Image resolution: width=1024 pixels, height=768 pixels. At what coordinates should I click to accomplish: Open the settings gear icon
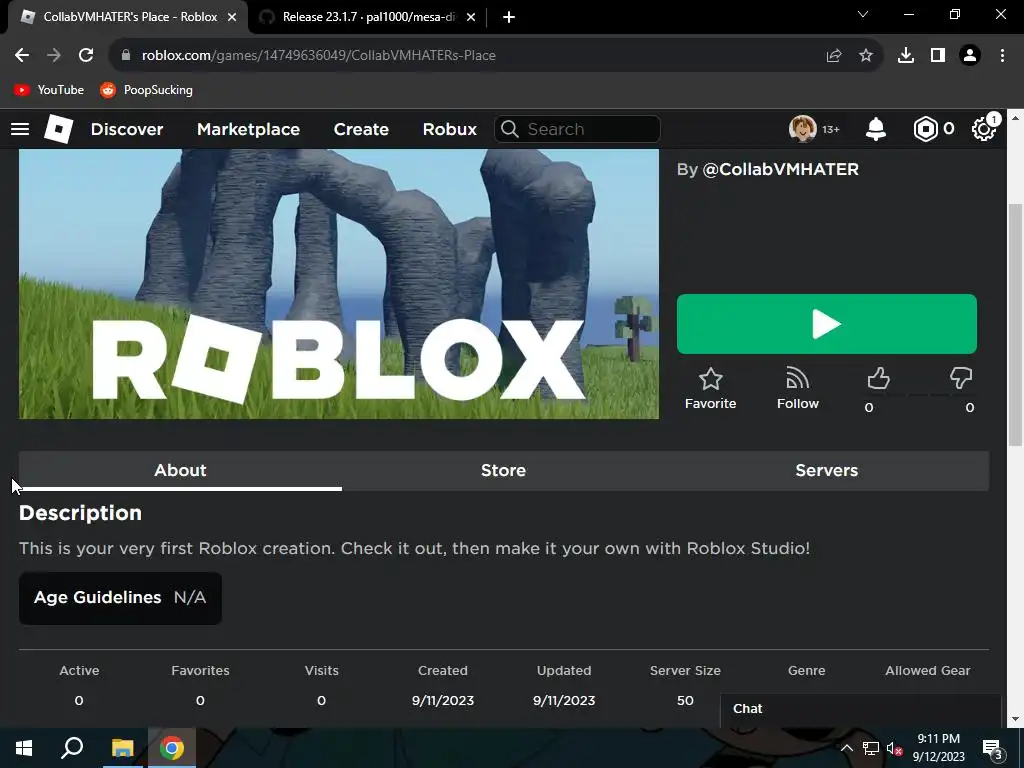pyautogui.click(x=983, y=129)
